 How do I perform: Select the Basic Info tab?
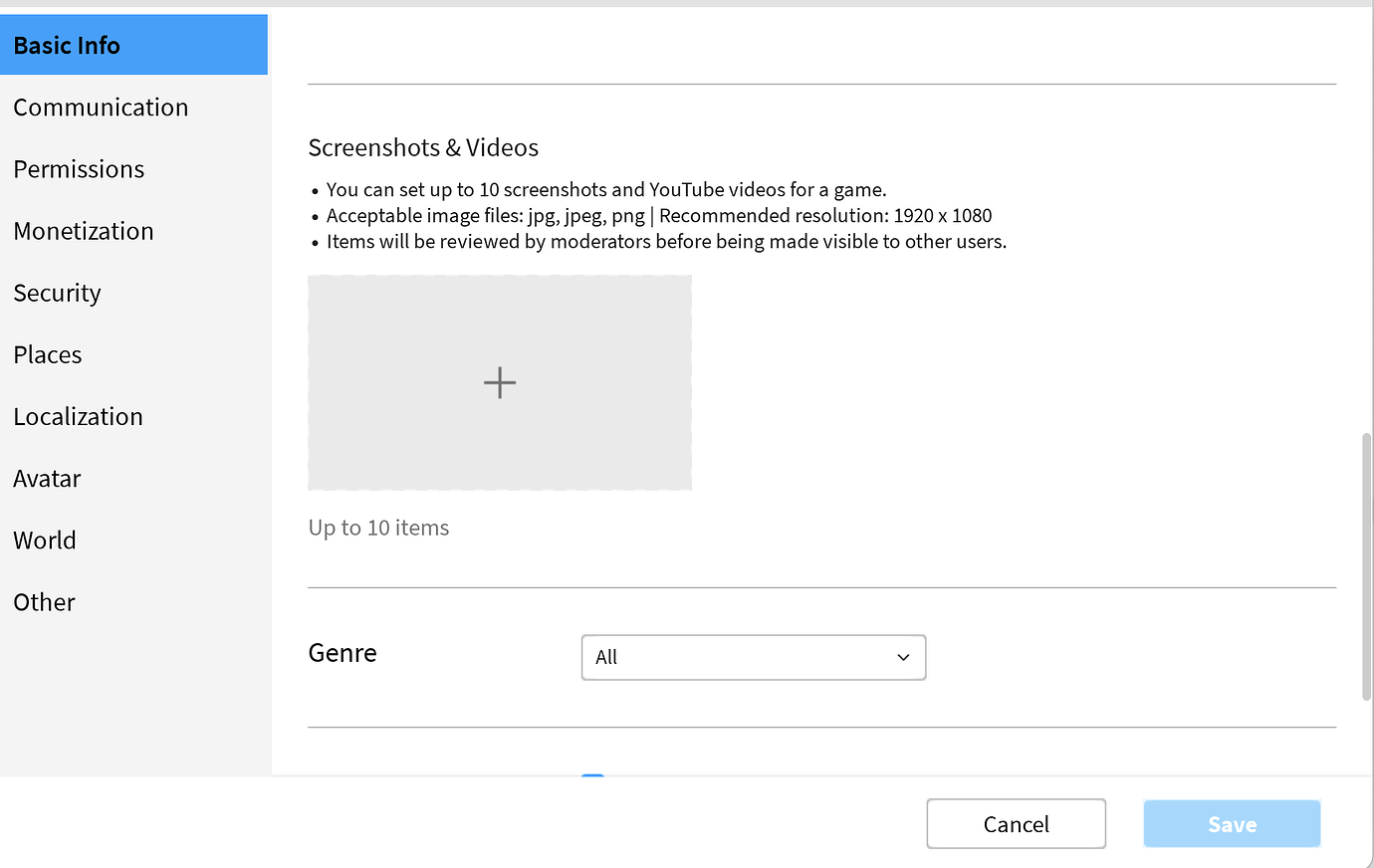point(66,45)
